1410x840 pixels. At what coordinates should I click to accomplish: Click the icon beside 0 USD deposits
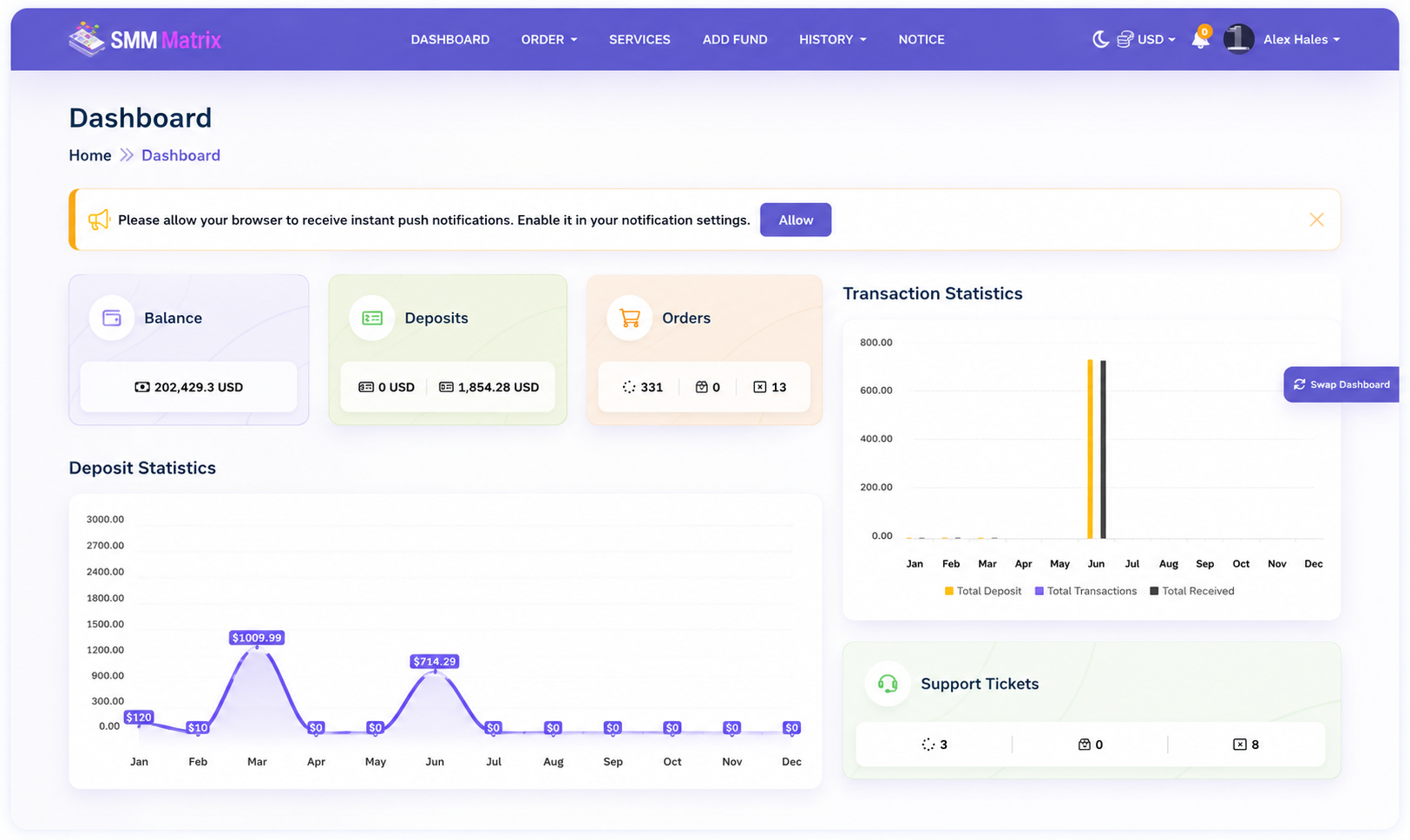pyautogui.click(x=366, y=387)
